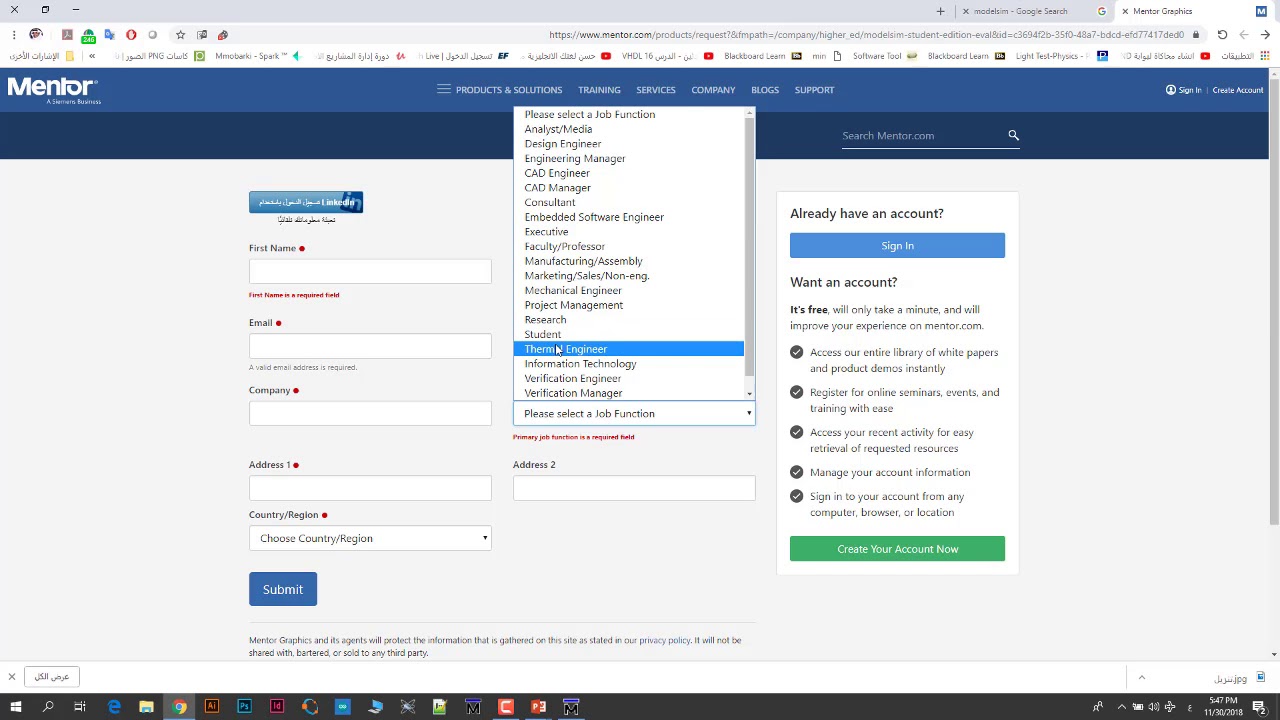Open Arduino from taskbar
This screenshot has width=1280, height=720.
(342, 707)
